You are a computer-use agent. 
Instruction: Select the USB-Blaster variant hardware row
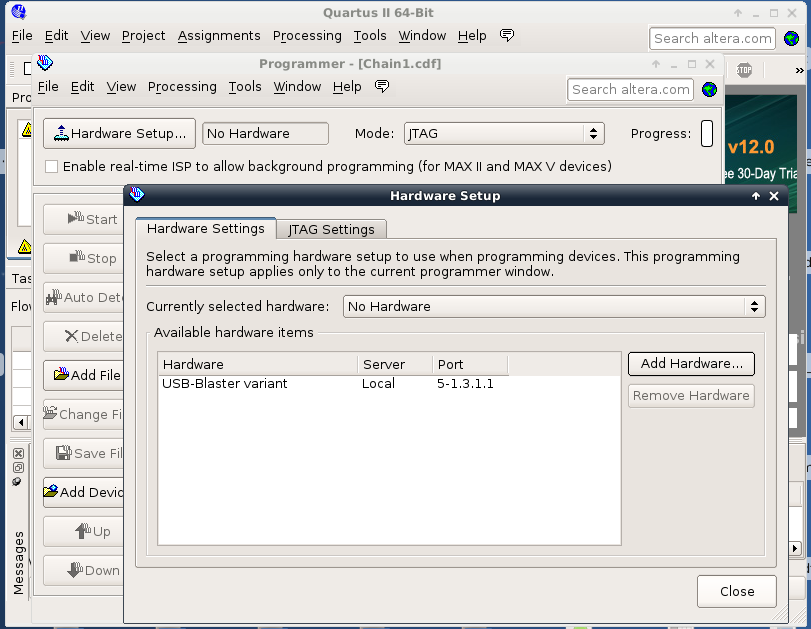pyautogui.click(x=225, y=384)
